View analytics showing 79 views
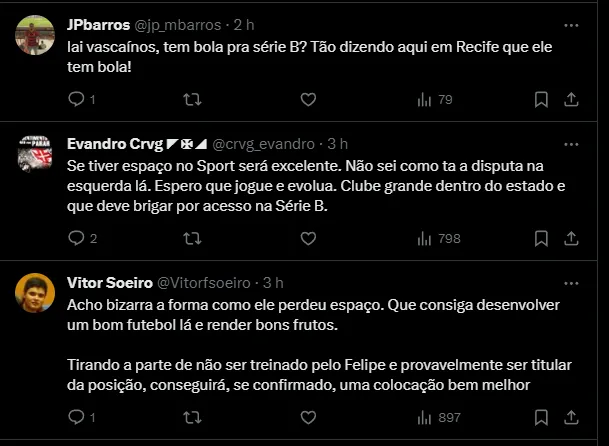 [433, 99]
